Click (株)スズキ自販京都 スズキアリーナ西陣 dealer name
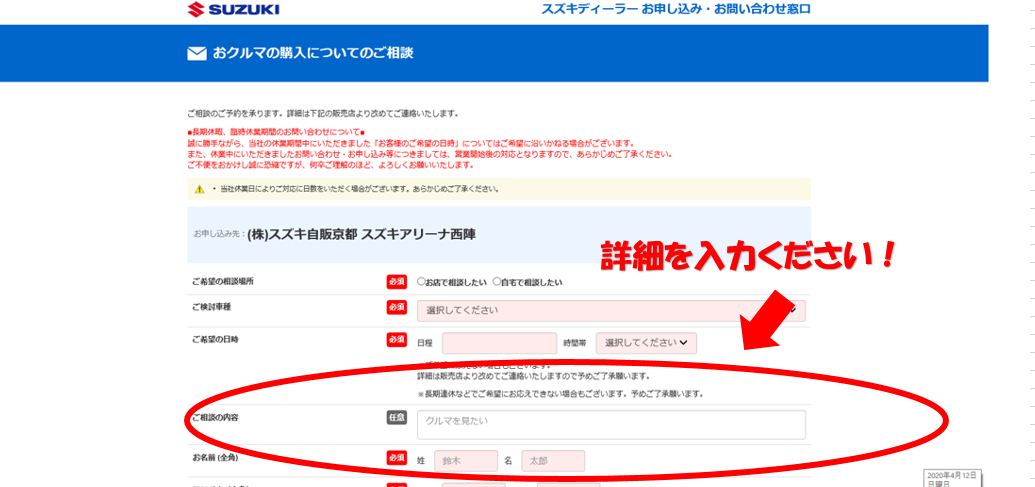1035x487 pixels. pyautogui.click(x=362, y=234)
